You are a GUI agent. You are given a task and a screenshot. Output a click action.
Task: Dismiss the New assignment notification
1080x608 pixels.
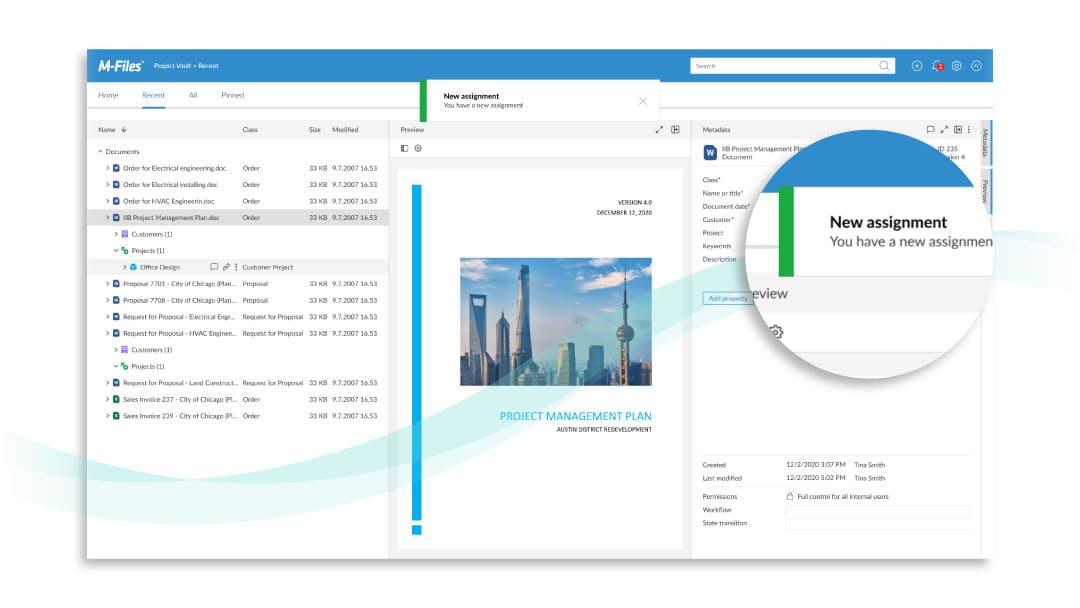(x=642, y=101)
